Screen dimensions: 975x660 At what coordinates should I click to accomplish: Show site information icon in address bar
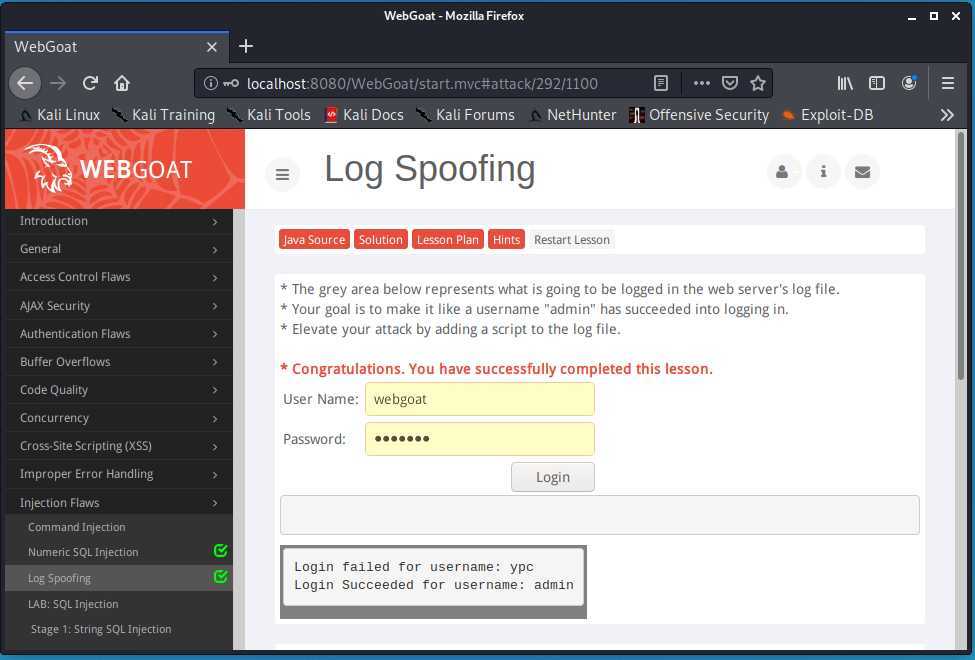211,83
